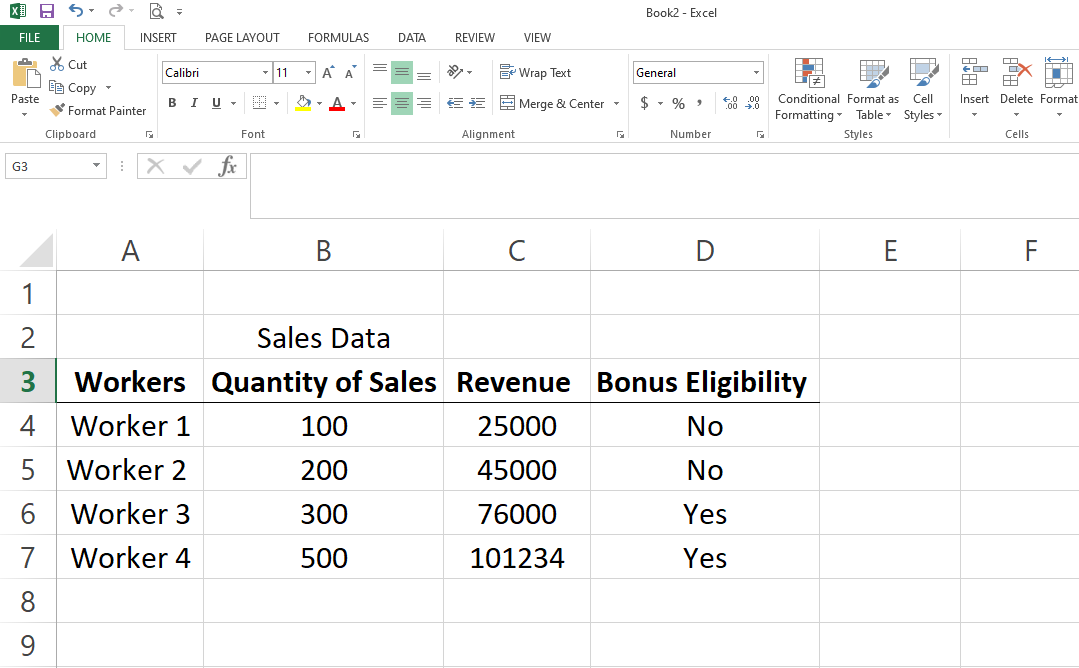Select cell containing 101234 revenue
The height and width of the screenshot is (668, 1079).
click(x=517, y=557)
